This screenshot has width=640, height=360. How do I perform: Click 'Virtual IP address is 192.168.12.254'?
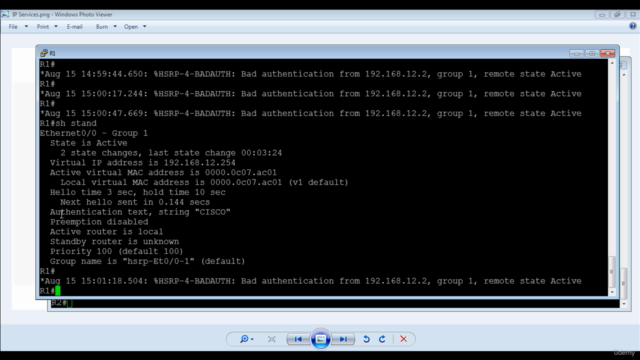click(142, 162)
